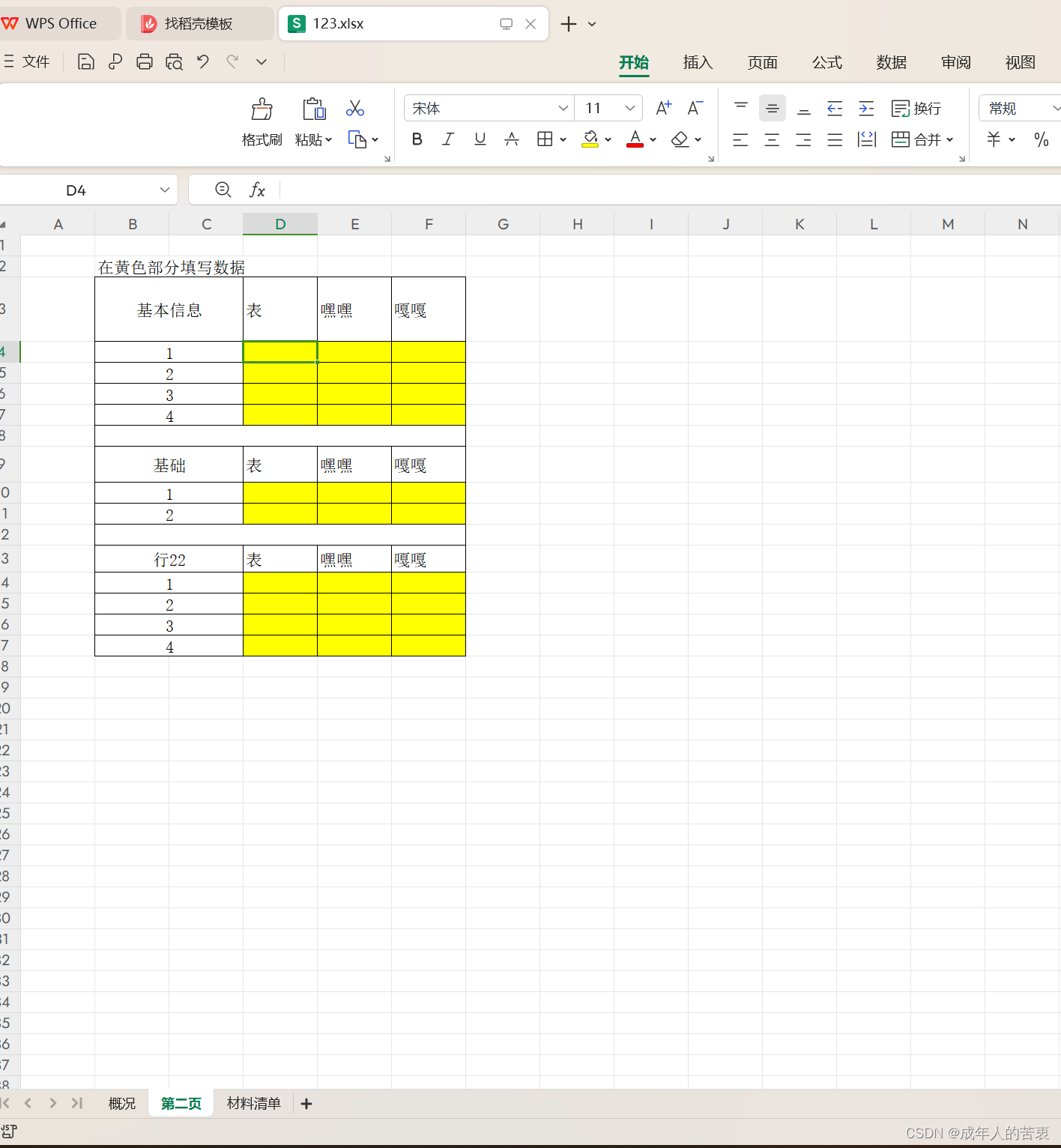Click the Wrap Text (换行) button
The width and height of the screenshot is (1061, 1148).
click(x=916, y=109)
